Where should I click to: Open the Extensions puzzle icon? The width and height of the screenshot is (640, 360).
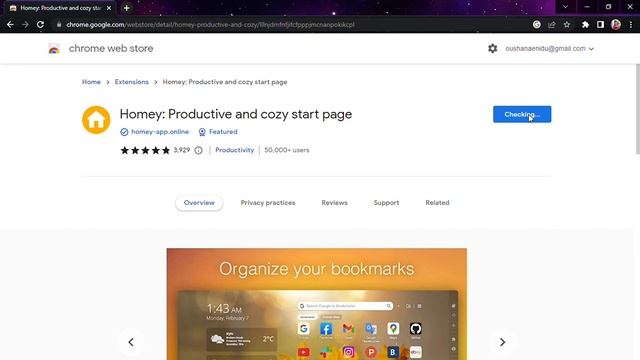click(x=585, y=24)
